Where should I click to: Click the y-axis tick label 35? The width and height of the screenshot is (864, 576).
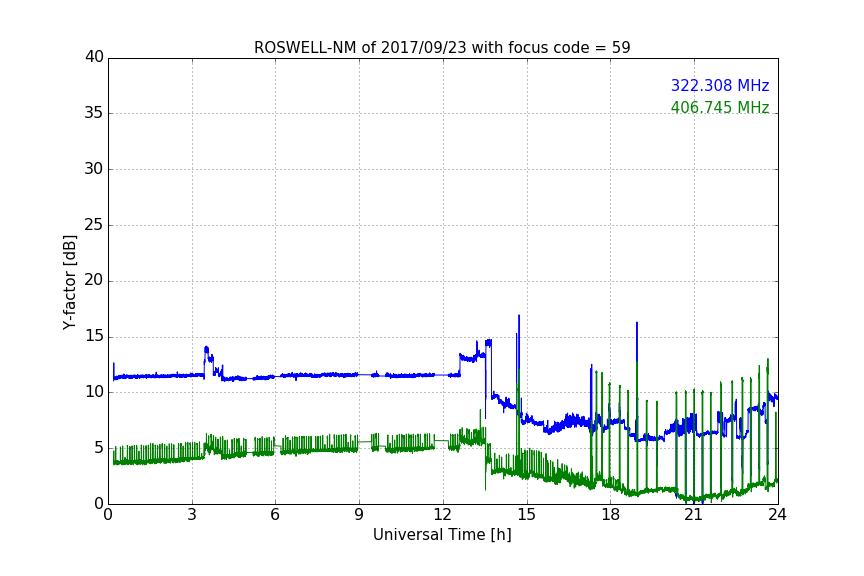pos(94,113)
